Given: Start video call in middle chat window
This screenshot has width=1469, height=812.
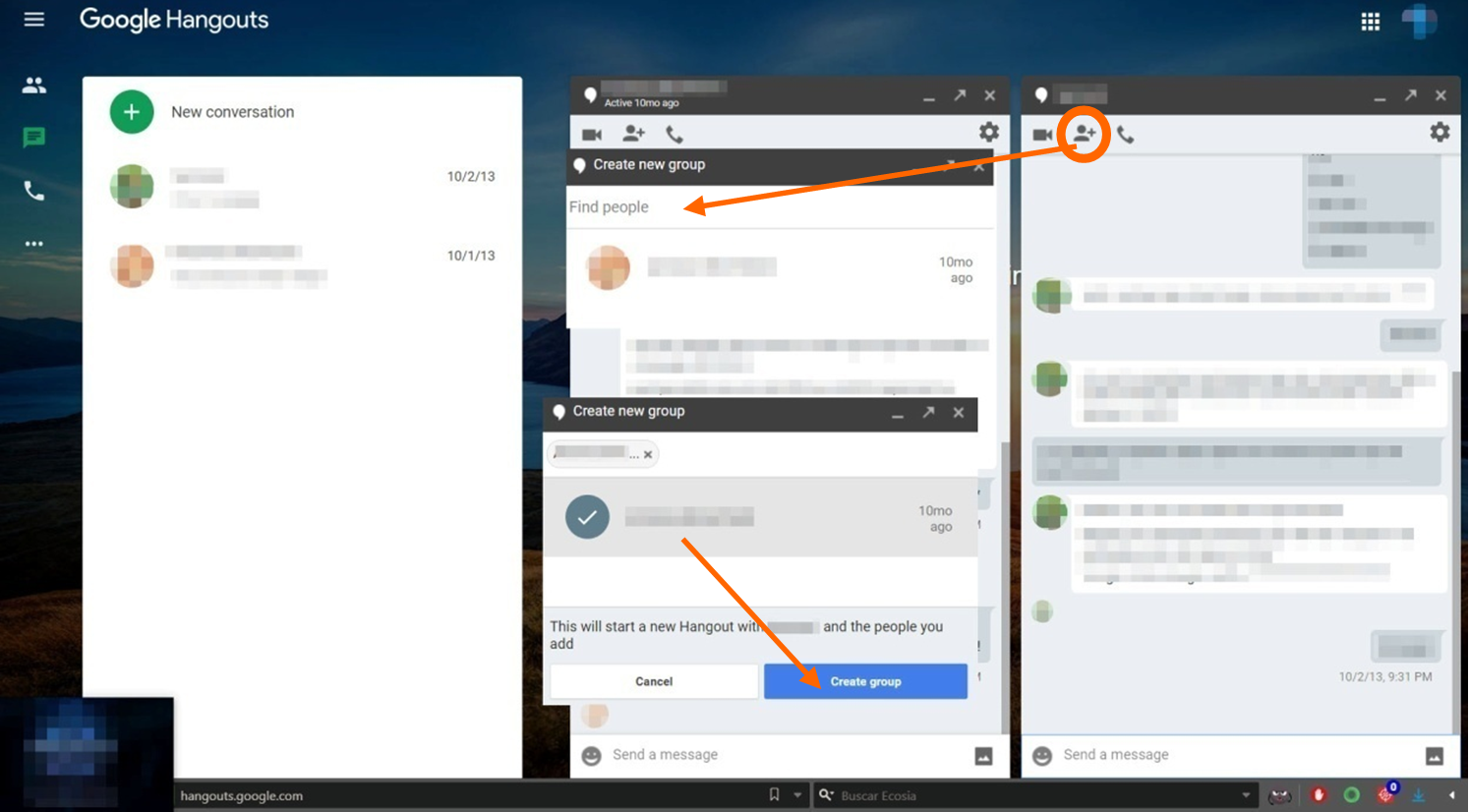Looking at the screenshot, I should tap(592, 135).
